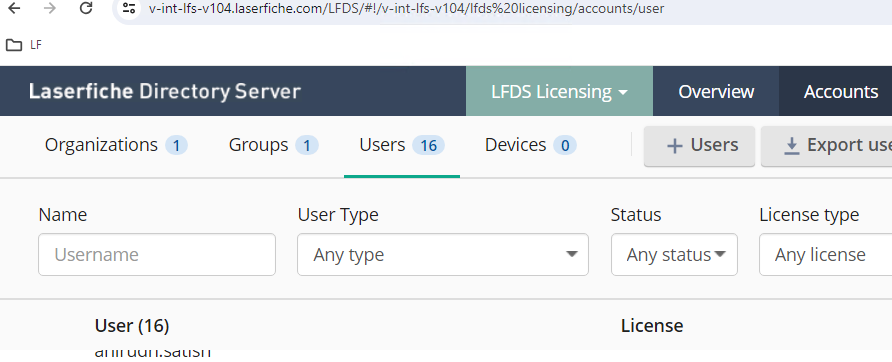Click the address bar URL

[x=406, y=9]
